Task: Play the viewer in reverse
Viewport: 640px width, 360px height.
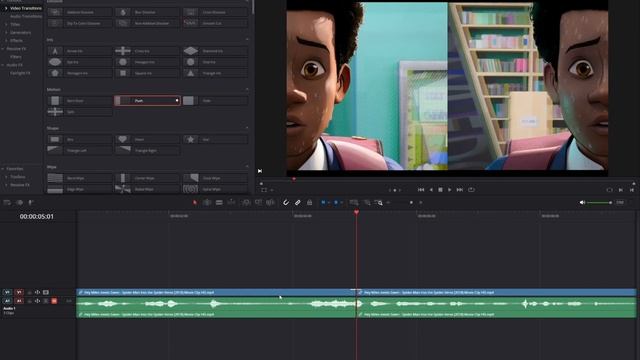Action: tap(431, 190)
